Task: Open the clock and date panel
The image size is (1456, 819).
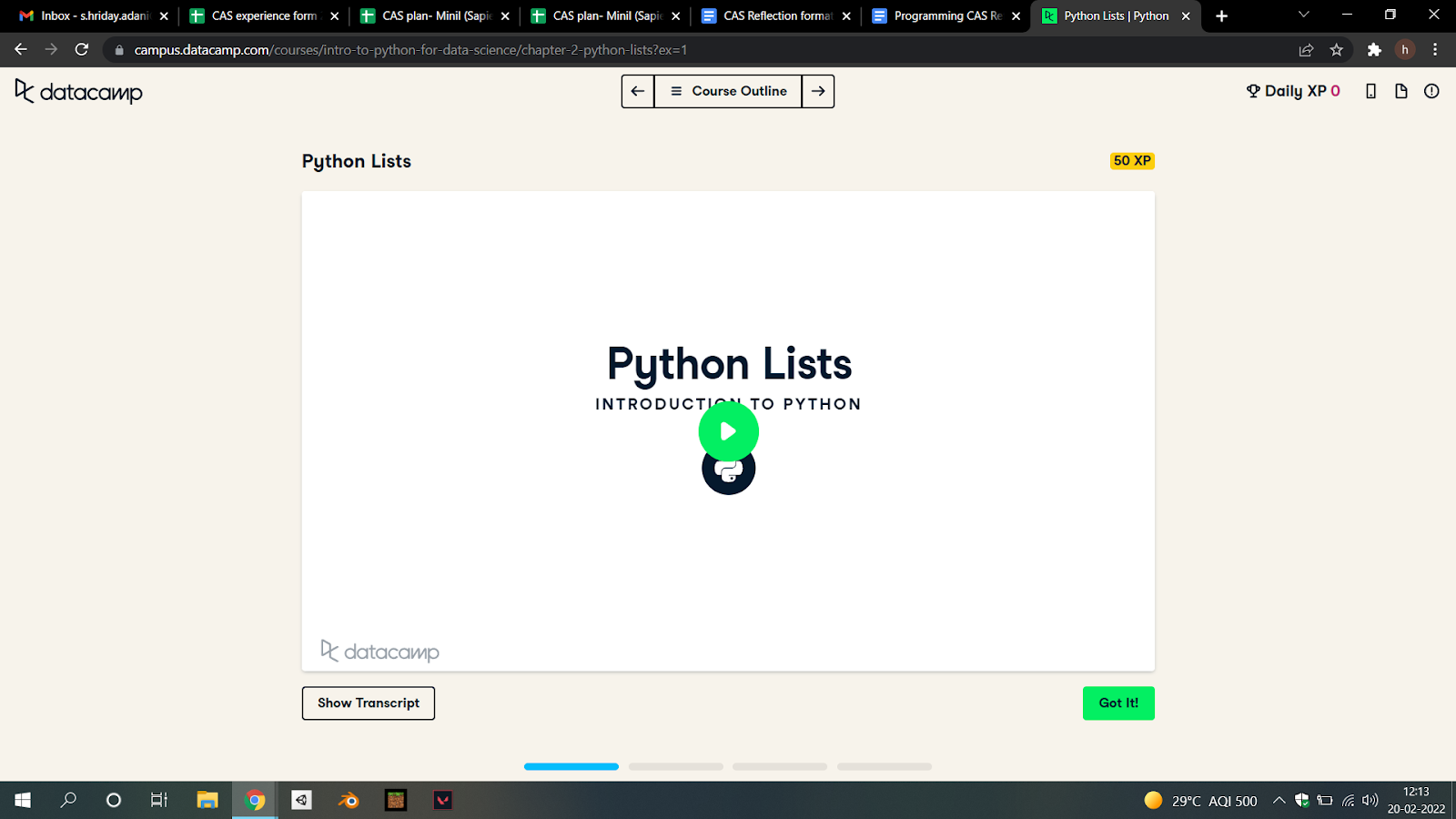Action: point(1416,800)
